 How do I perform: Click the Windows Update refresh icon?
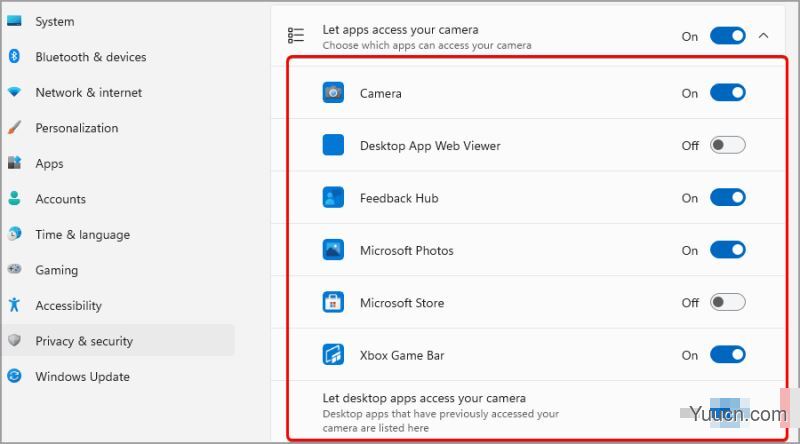tap(14, 376)
